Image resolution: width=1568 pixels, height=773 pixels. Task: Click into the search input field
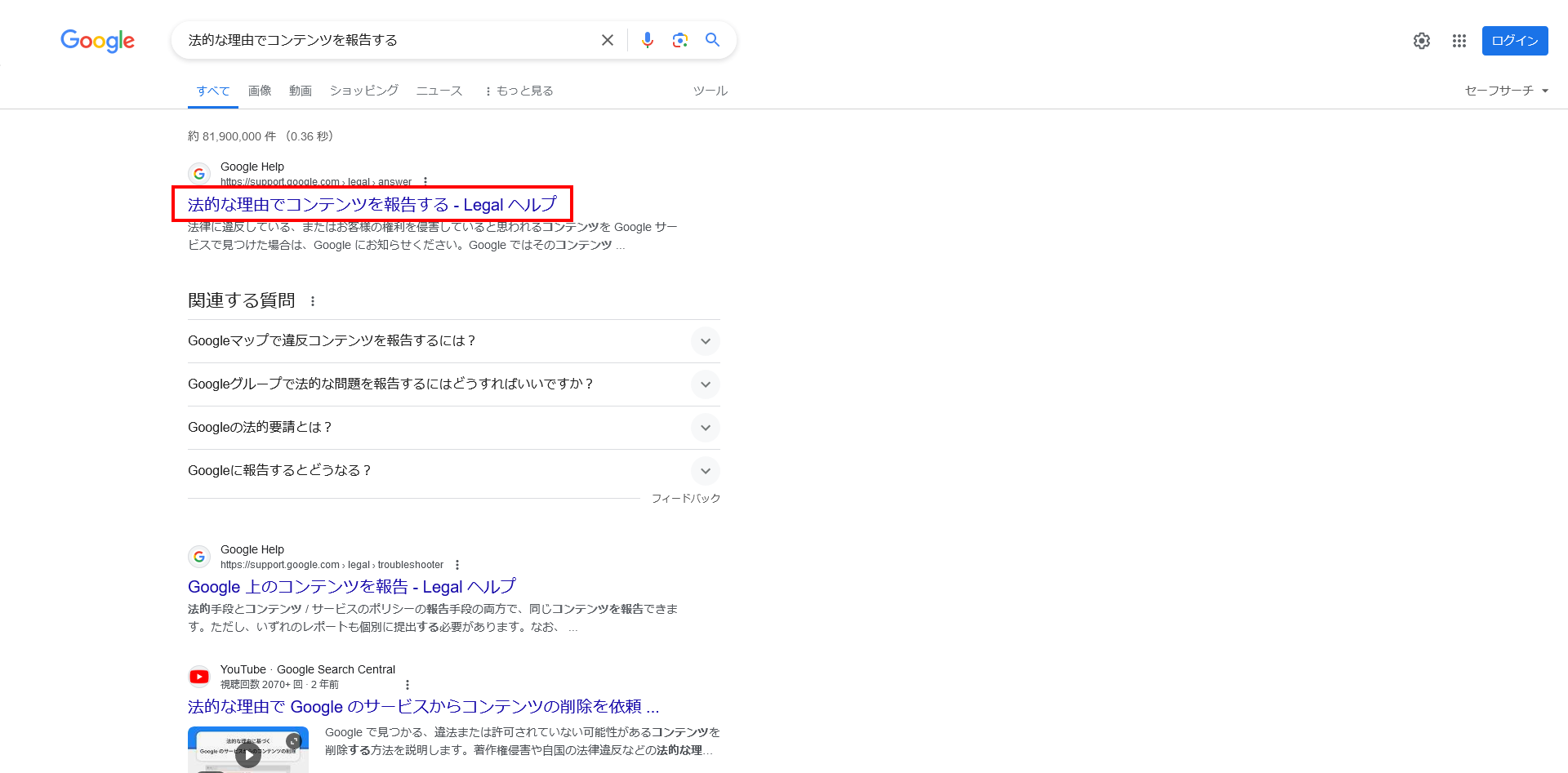[x=388, y=40]
